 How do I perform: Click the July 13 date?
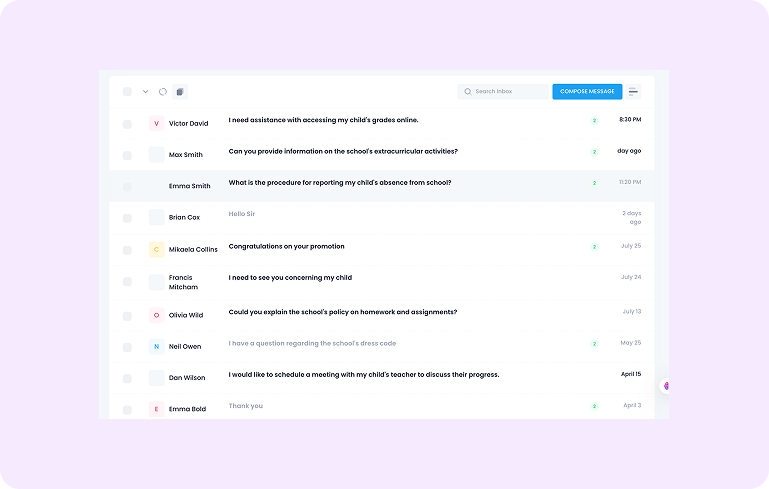[632, 311]
